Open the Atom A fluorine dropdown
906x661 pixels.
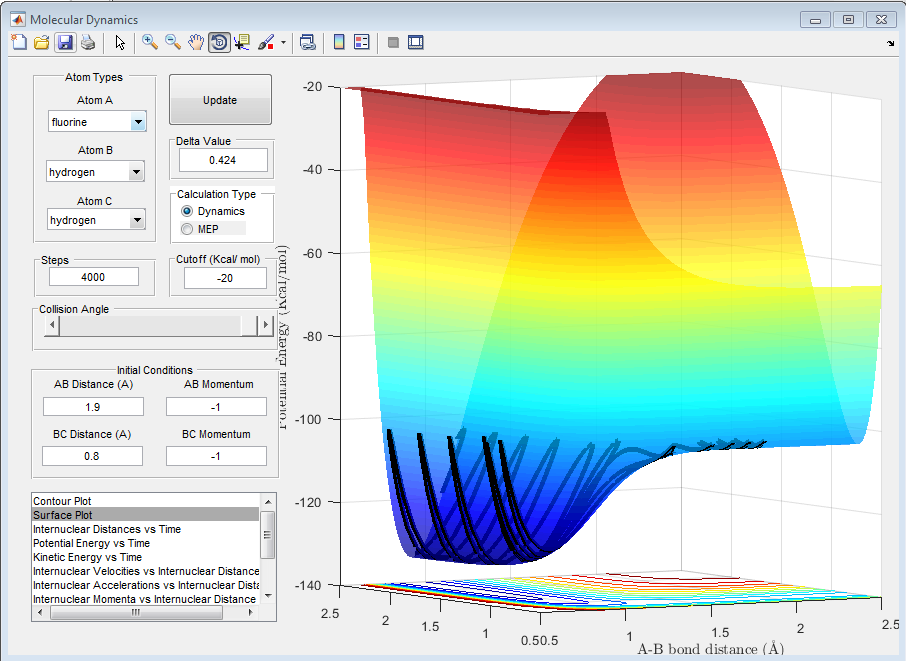pos(138,122)
